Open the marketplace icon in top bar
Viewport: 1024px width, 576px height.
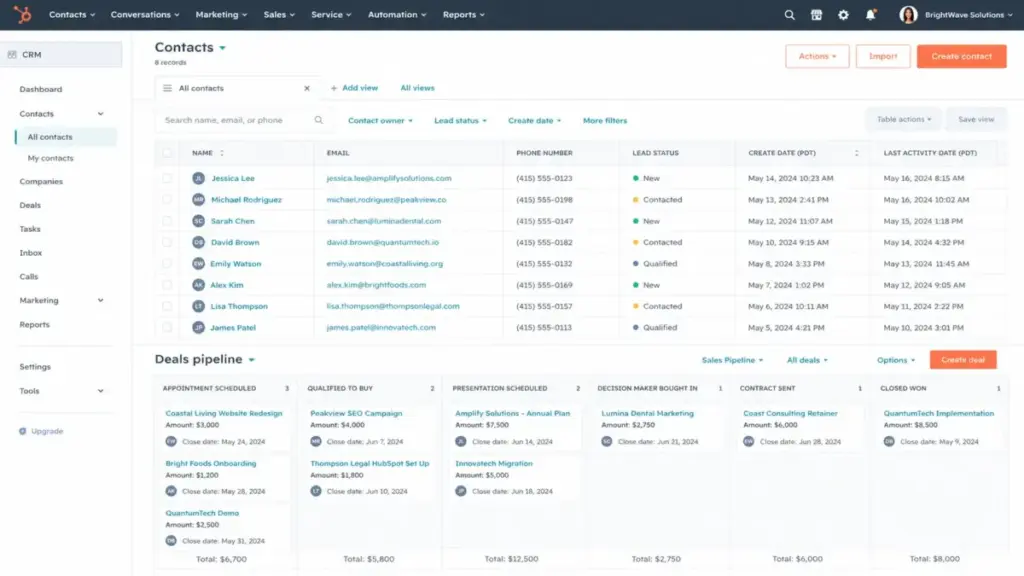[x=816, y=14]
